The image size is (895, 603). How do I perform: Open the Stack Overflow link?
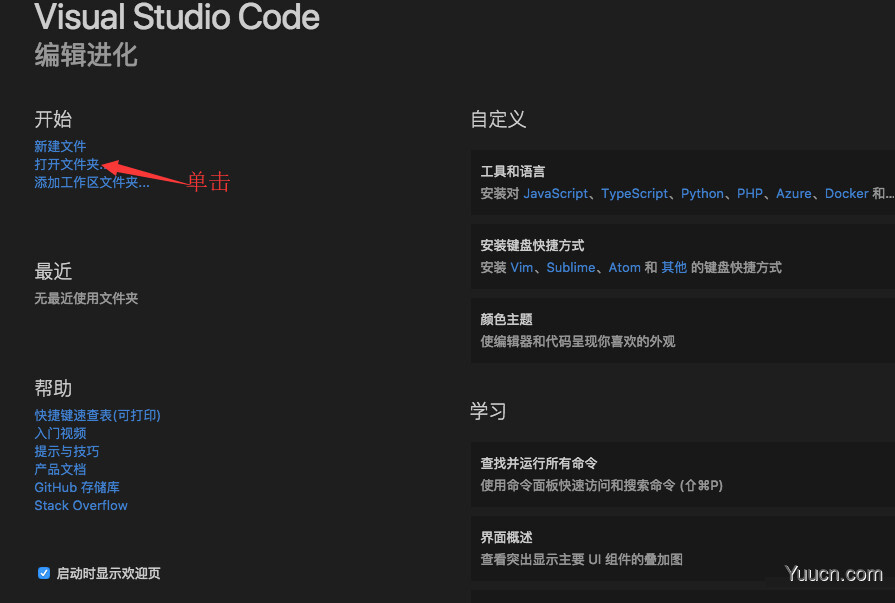coord(81,505)
